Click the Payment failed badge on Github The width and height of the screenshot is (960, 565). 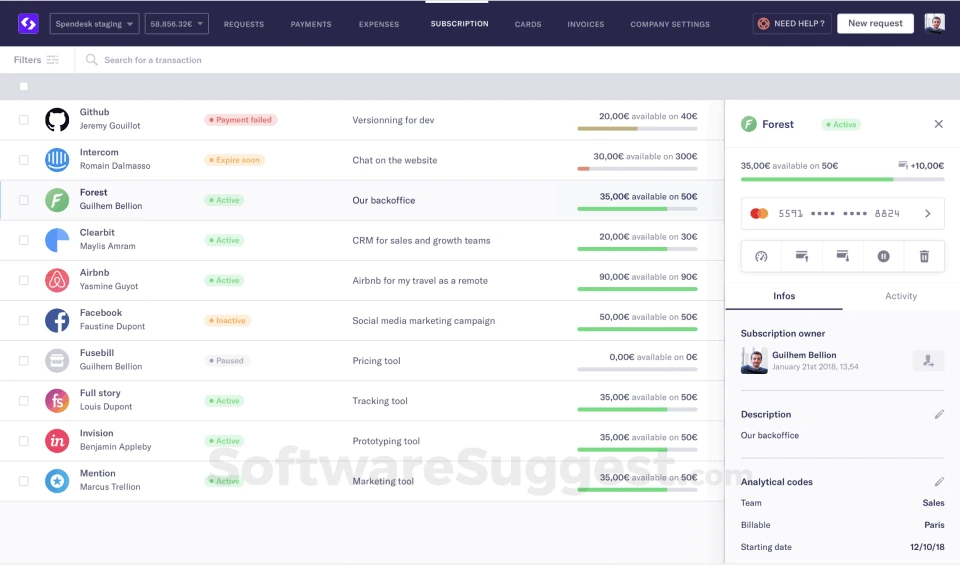click(x=241, y=120)
